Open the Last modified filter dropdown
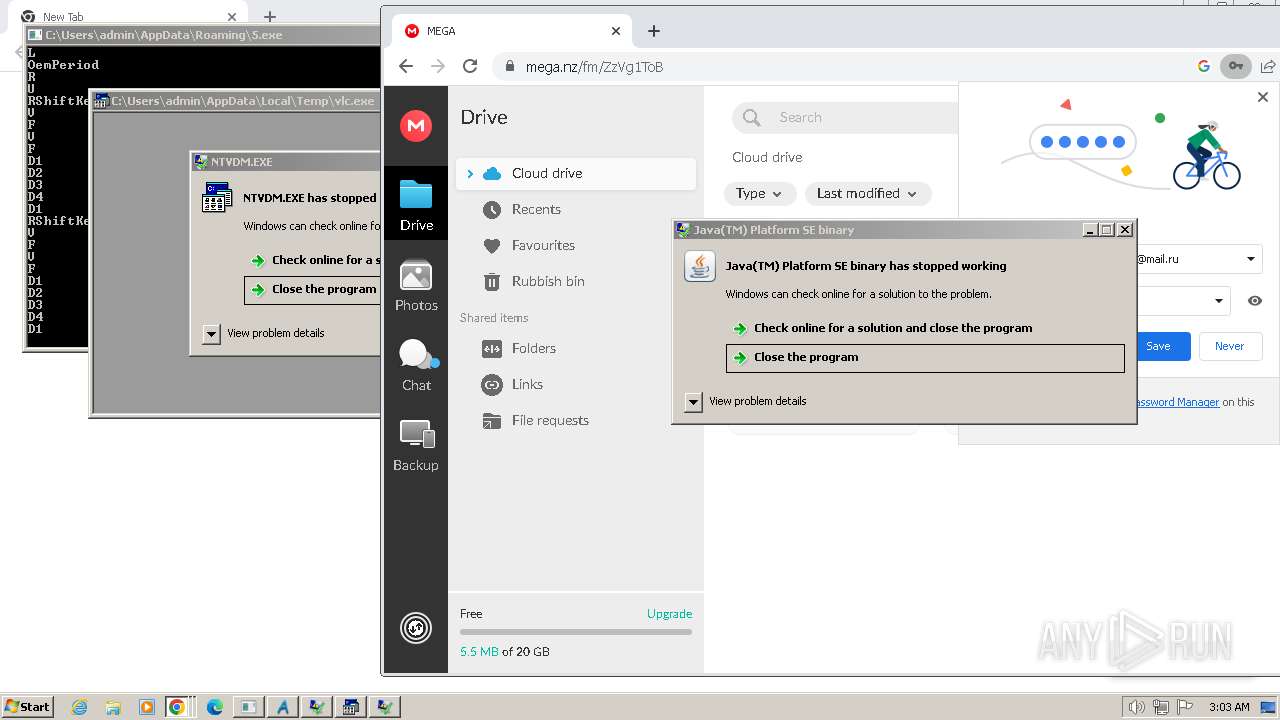 (867, 193)
